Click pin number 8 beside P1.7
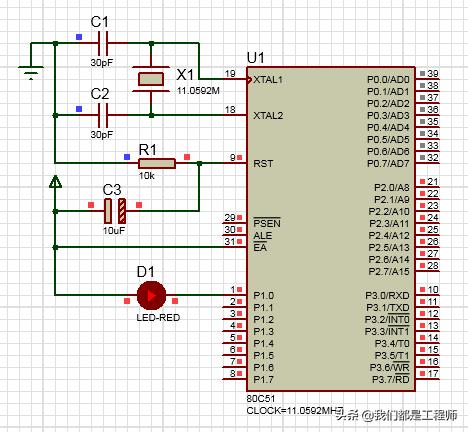Image resolution: width=468 pixels, height=432 pixels. 233,374
